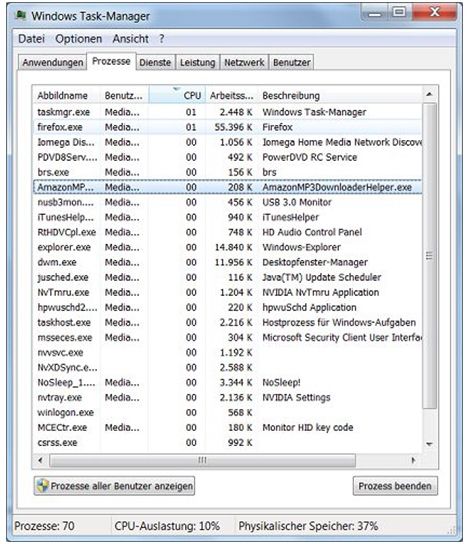The width and height of the screenshot is (469, 544).
Task: Maximize the Task-Manager window
Action: (399, 13)
